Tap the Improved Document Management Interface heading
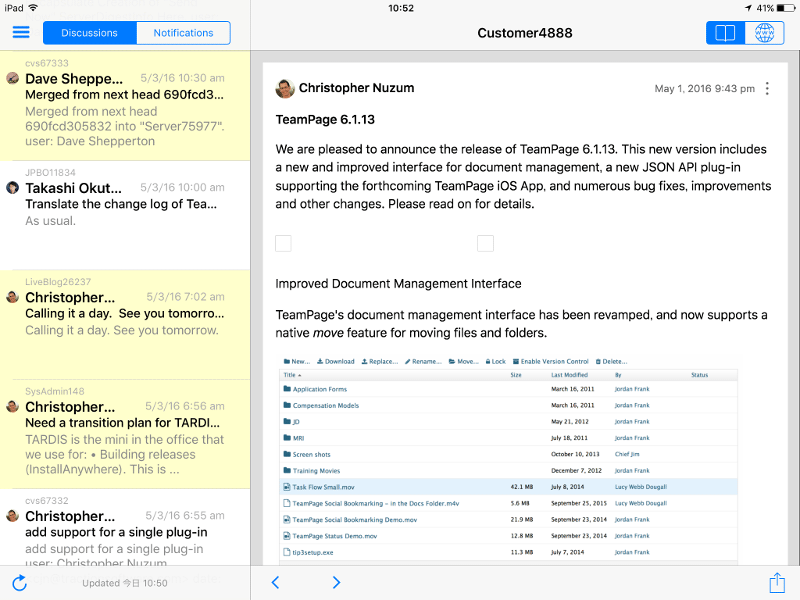 click(398, 284)
